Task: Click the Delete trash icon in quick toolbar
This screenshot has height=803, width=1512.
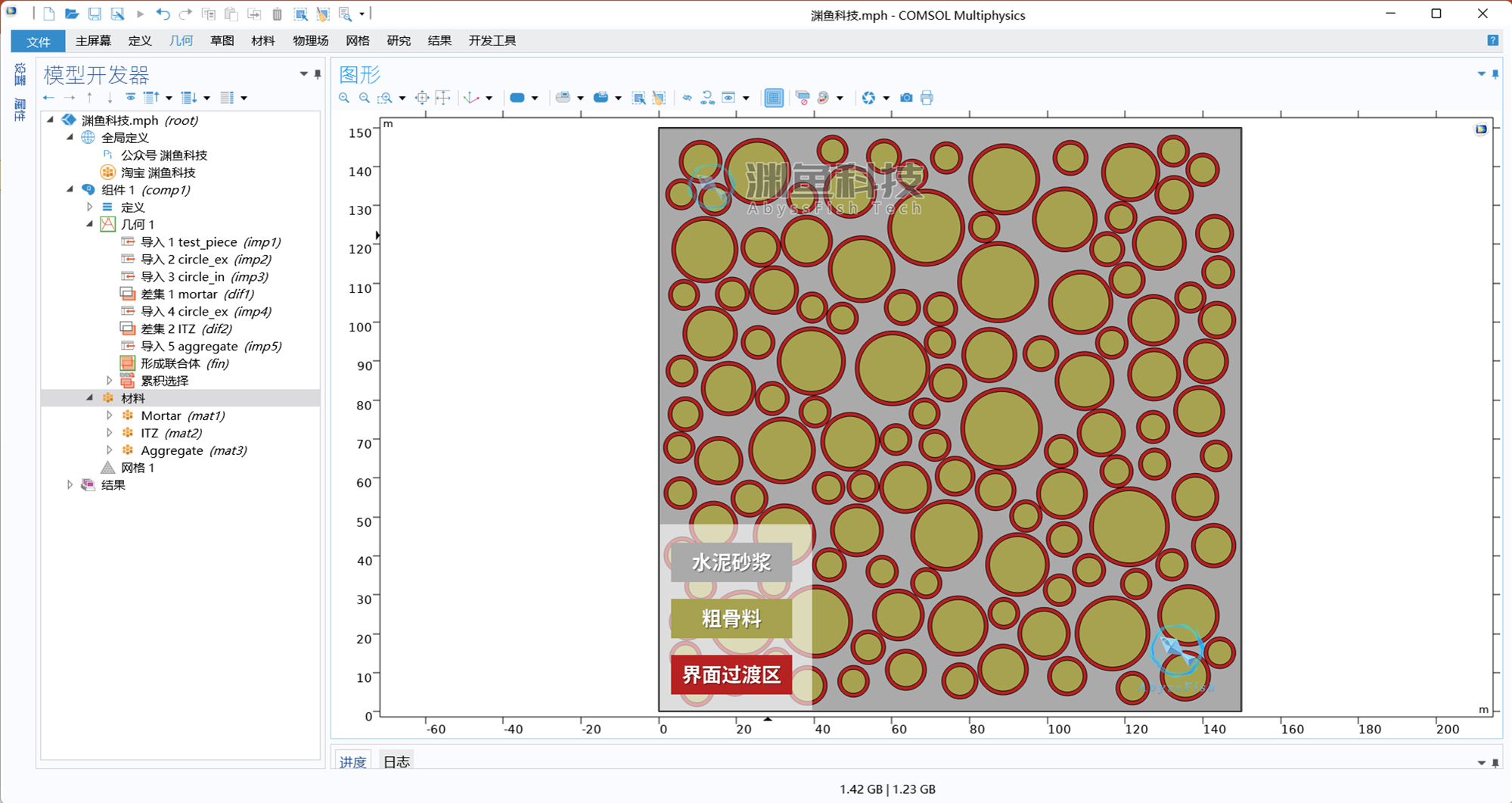Action: pos(277,14)
